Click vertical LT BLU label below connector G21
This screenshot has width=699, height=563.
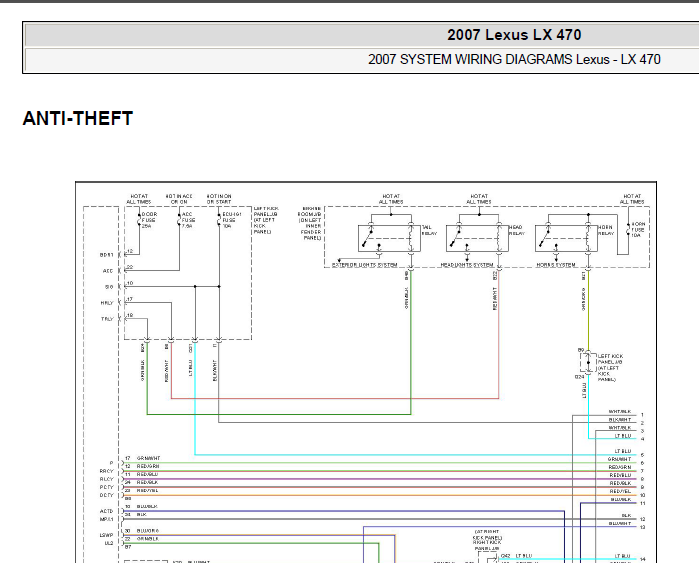191,368
